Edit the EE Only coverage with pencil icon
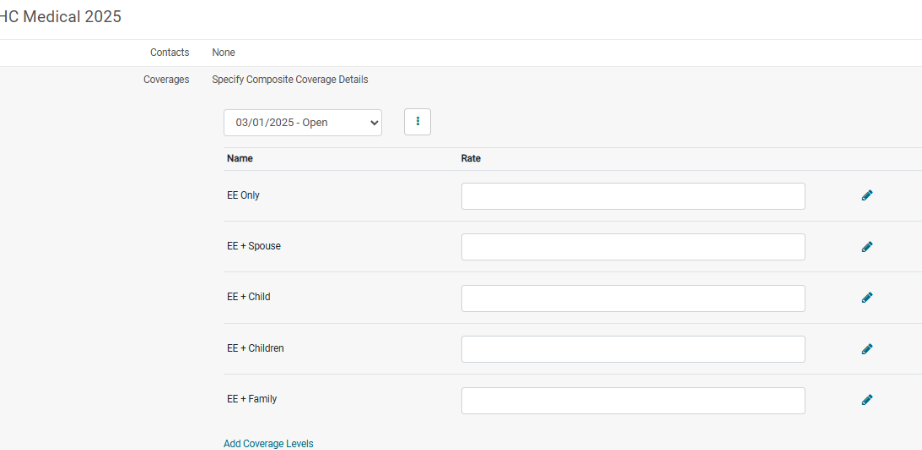922x450 pixels. click(867, 195)
